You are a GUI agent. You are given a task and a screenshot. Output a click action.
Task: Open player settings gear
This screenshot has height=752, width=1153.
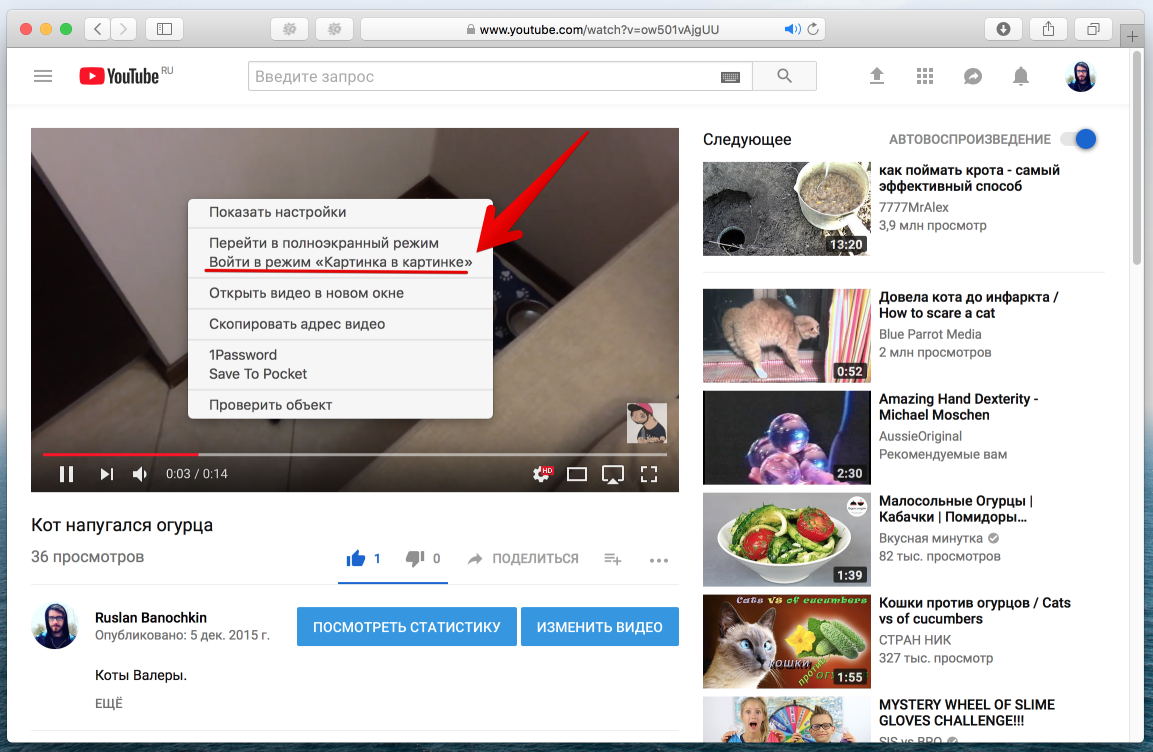(543, 474)
